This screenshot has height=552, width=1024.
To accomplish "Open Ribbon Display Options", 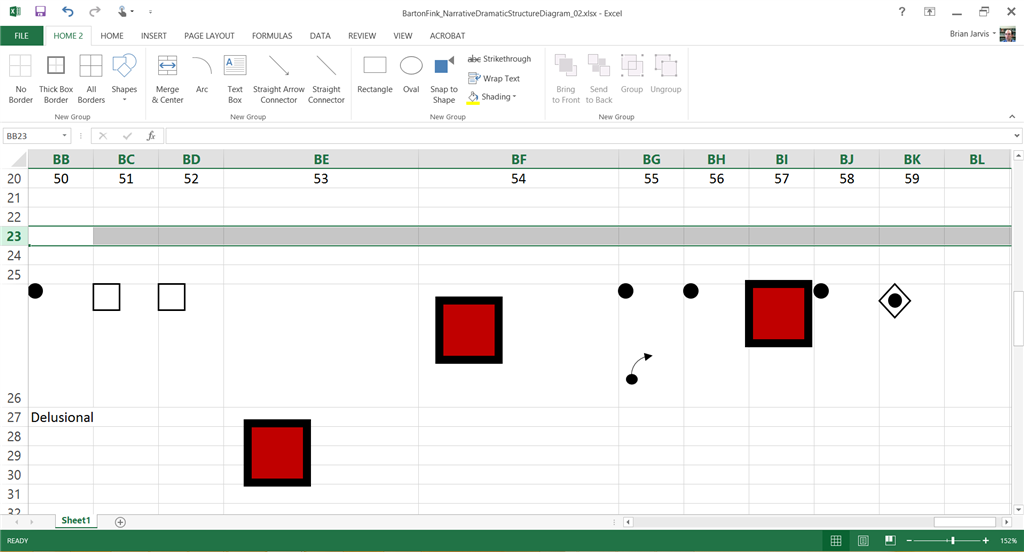I will pos(929,12).
